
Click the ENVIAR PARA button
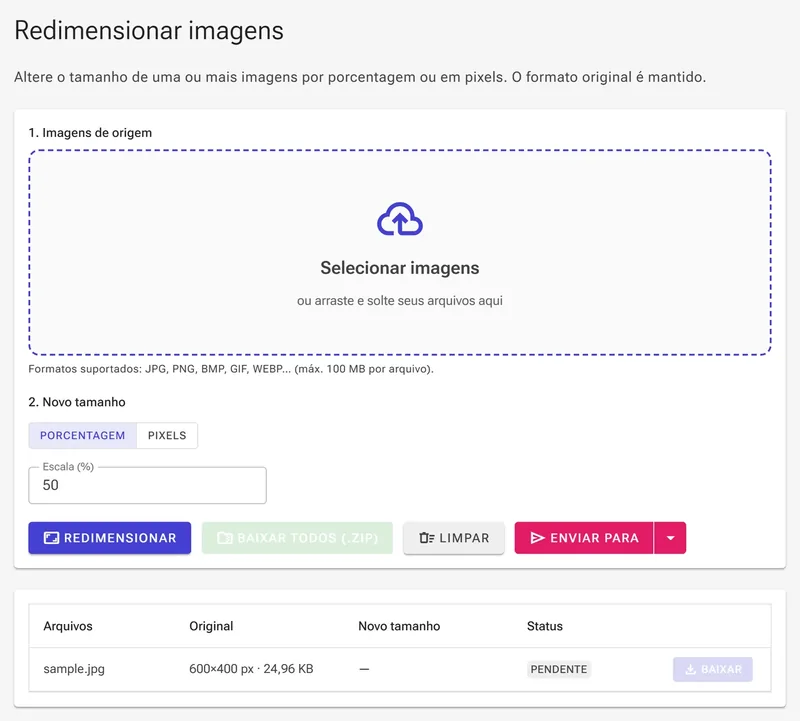click(584, 538)
